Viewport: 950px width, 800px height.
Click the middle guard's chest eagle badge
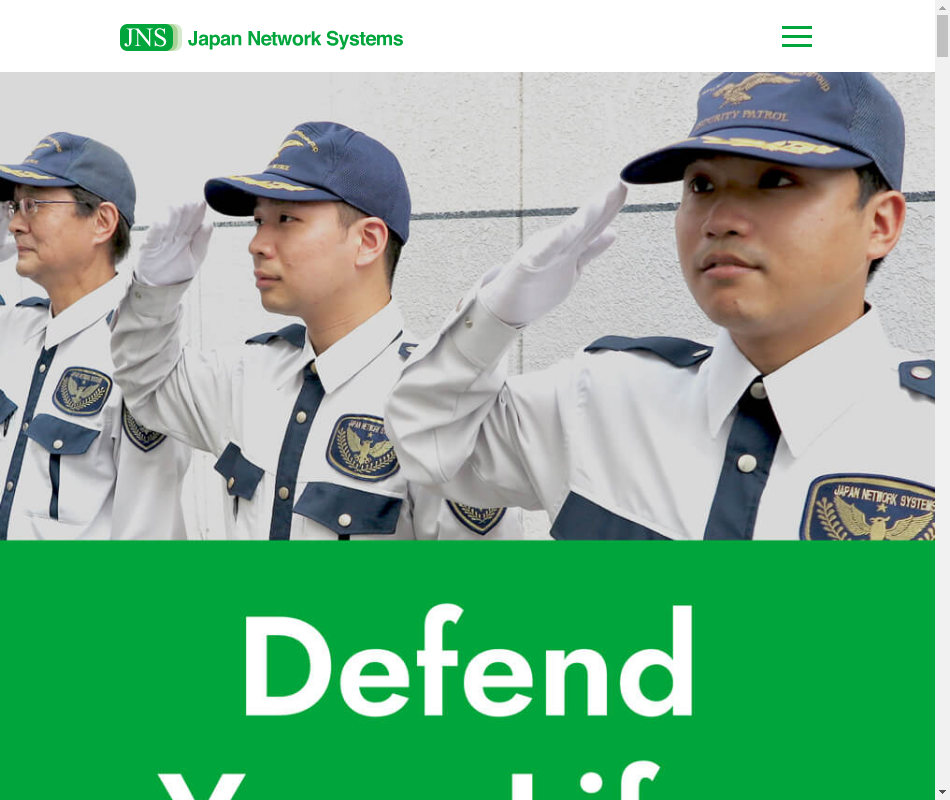click(x=362, y=447)
